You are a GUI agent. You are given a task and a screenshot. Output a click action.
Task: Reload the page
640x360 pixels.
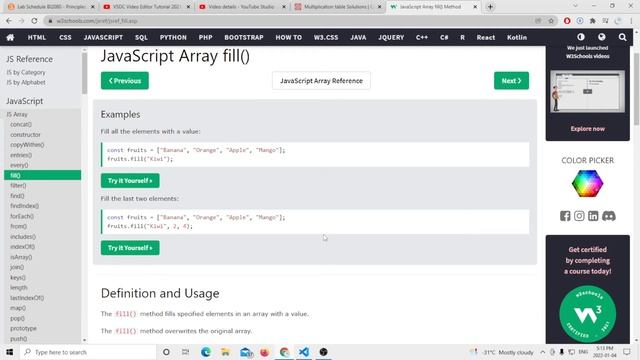pos(34,20)
